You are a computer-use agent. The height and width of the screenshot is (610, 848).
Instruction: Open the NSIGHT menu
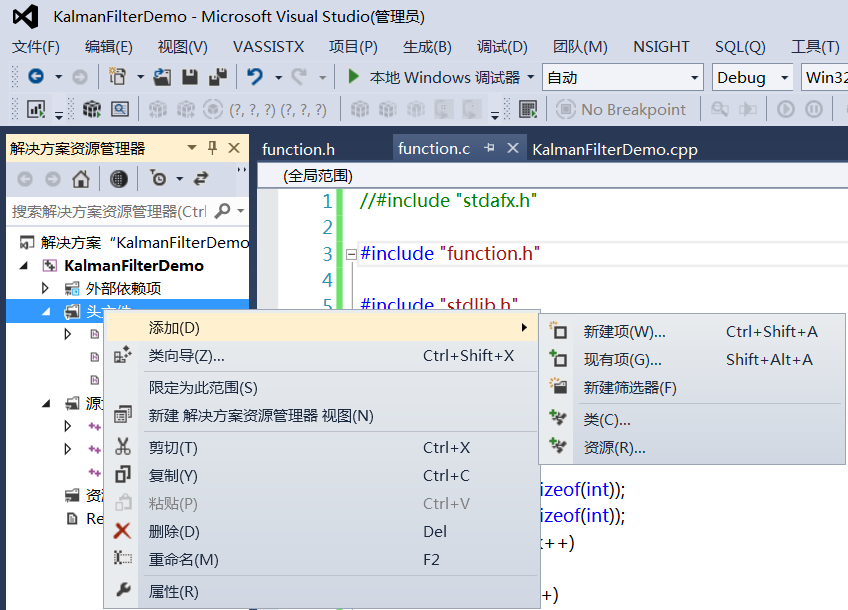click(x=661, y=47)
